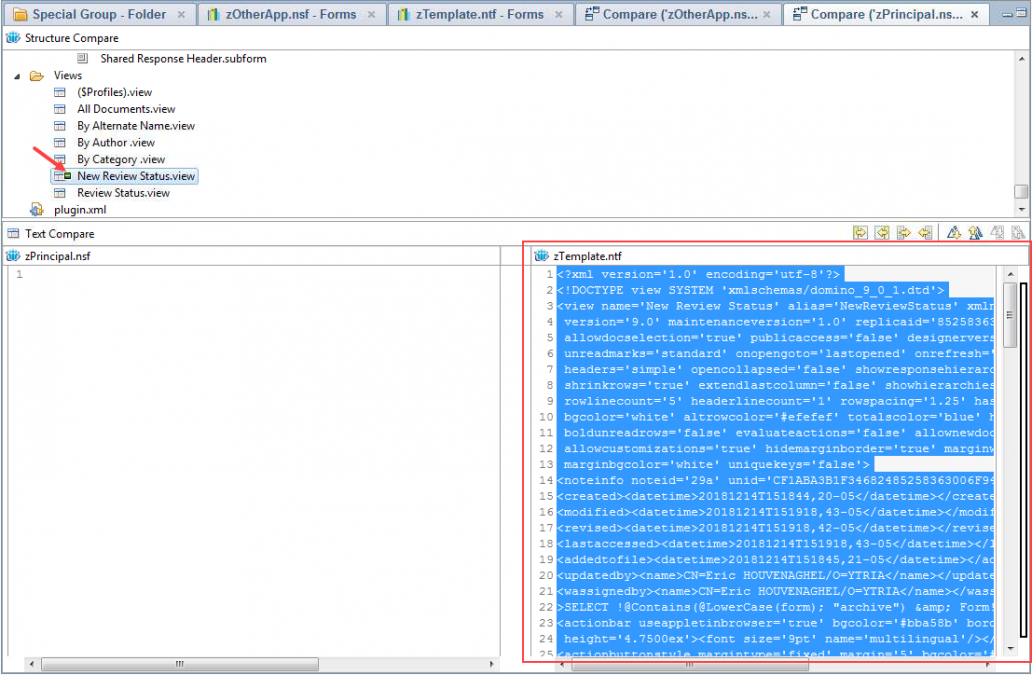This screenshot has height=675, width=1032.
Task: Click the Text Compare panel icon
Action: pyautogui.click(x=13, y=234)
